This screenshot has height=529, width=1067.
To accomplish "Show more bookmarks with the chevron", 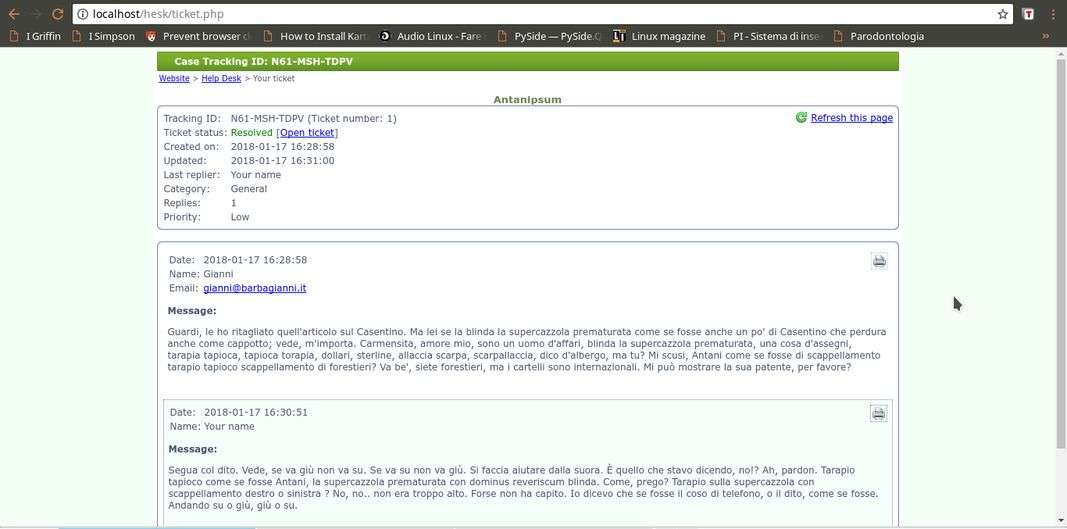I will click(x=1045, y=36).
